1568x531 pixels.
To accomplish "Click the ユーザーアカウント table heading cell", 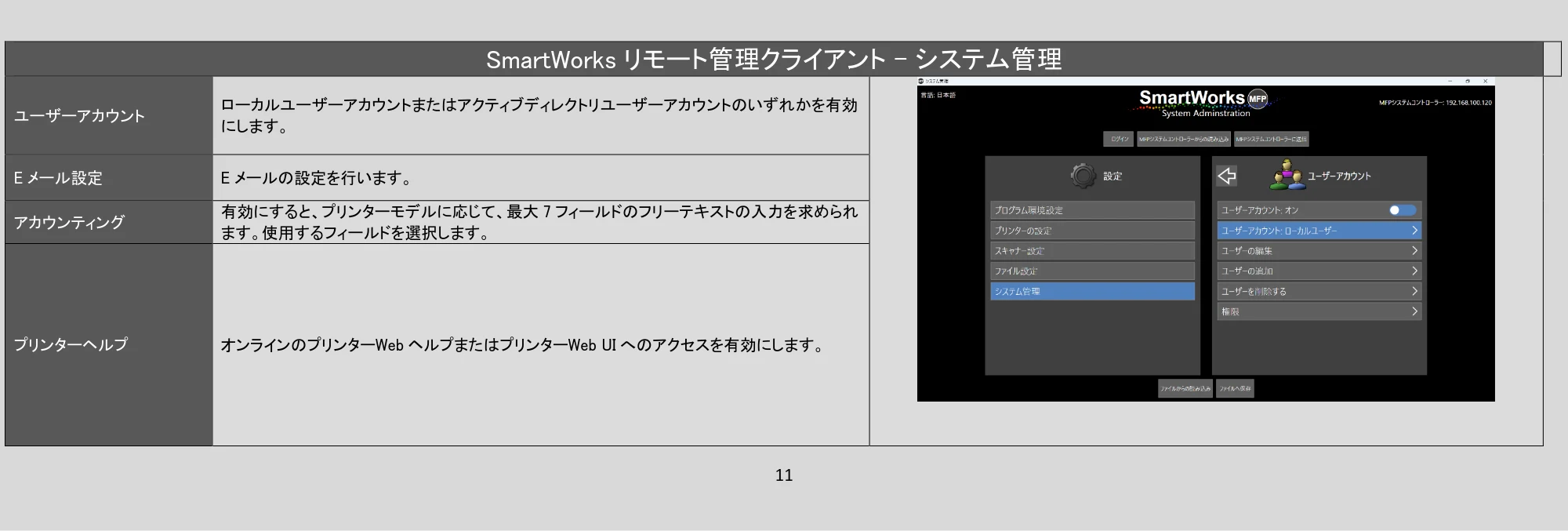I will coord(109,115).
